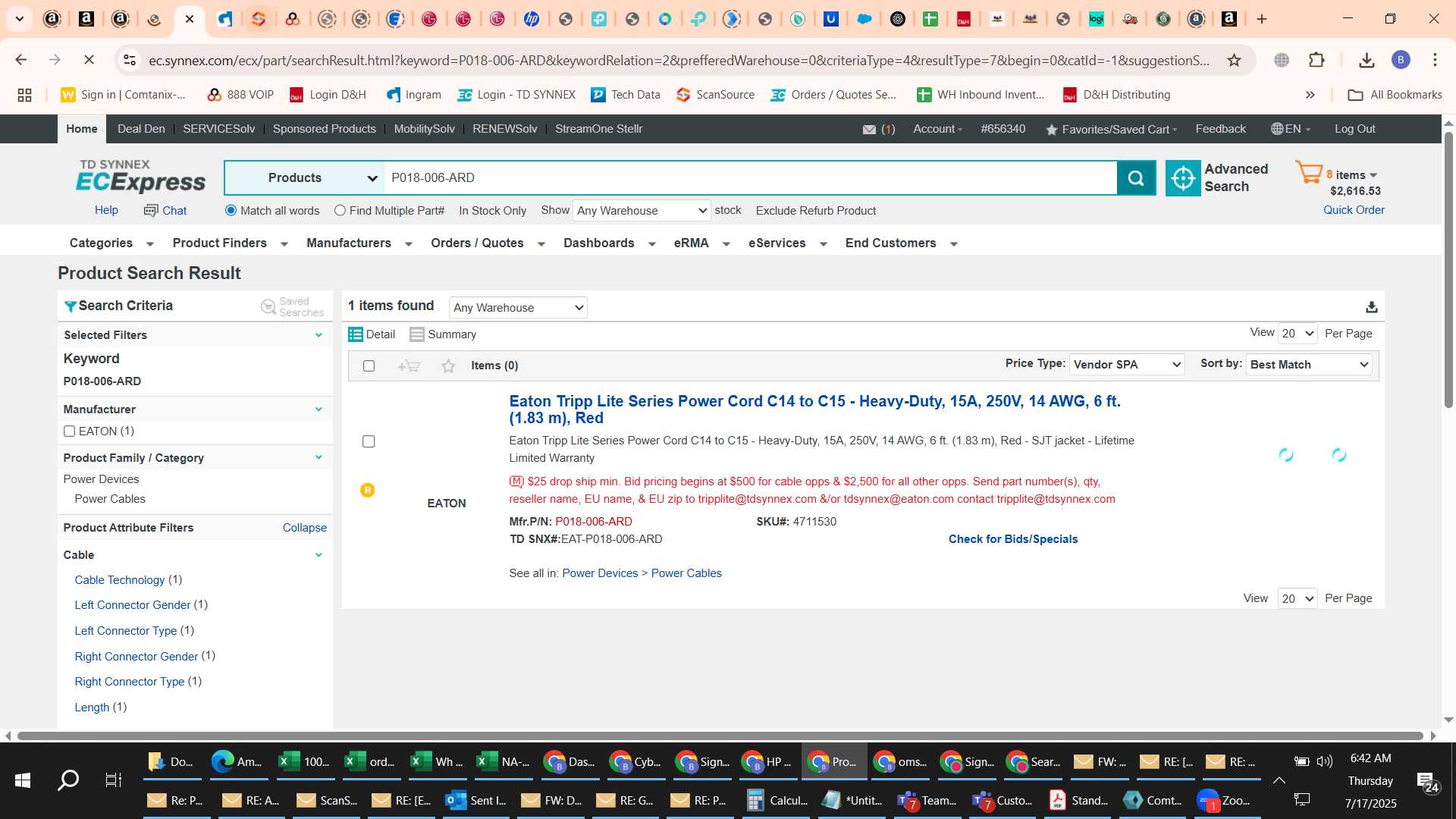The image size is (1456, 819).
Task: Open Power Cables breadcrumb link
Action: point(686,573)
